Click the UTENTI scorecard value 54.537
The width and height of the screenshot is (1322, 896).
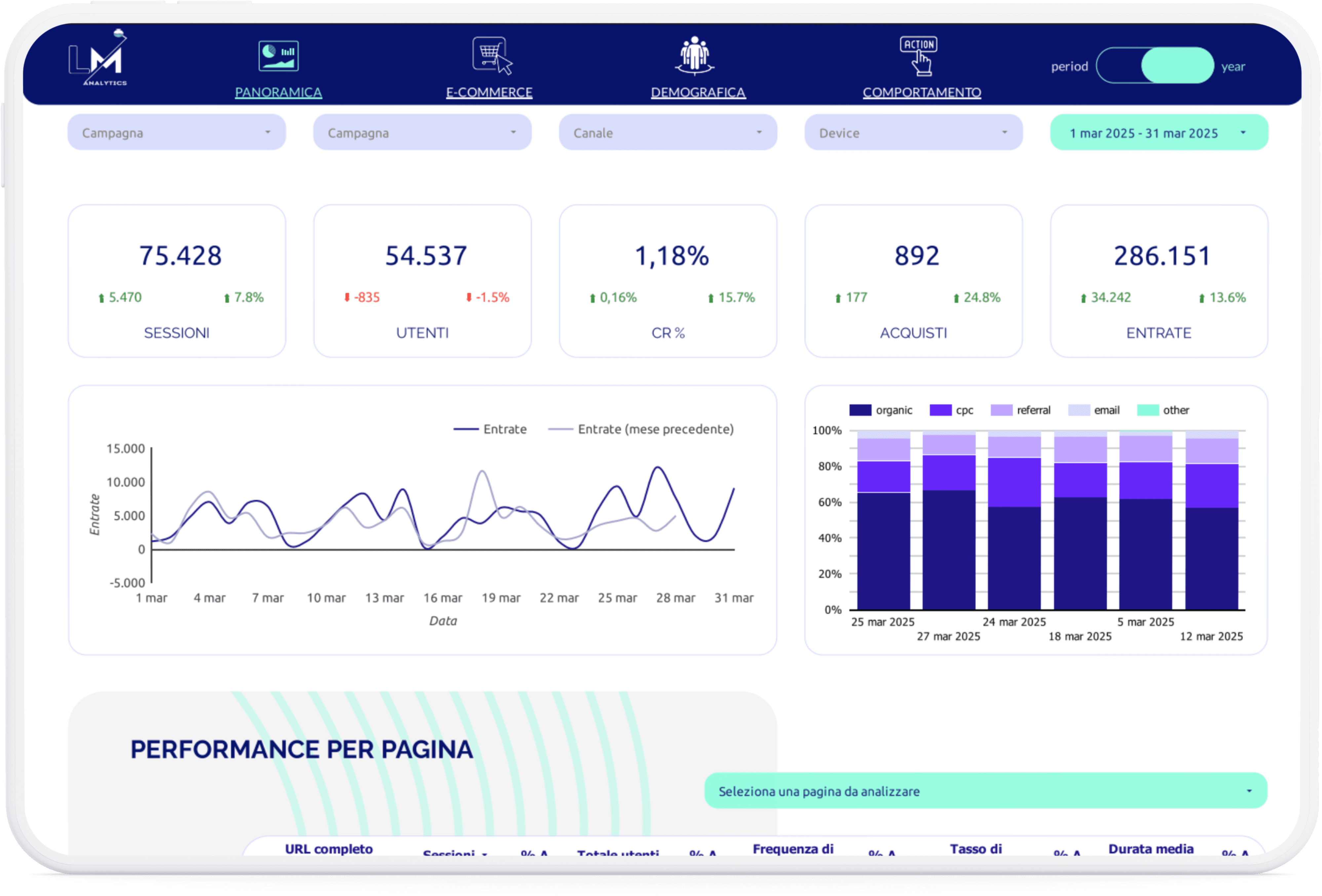[x=426, y=255]
